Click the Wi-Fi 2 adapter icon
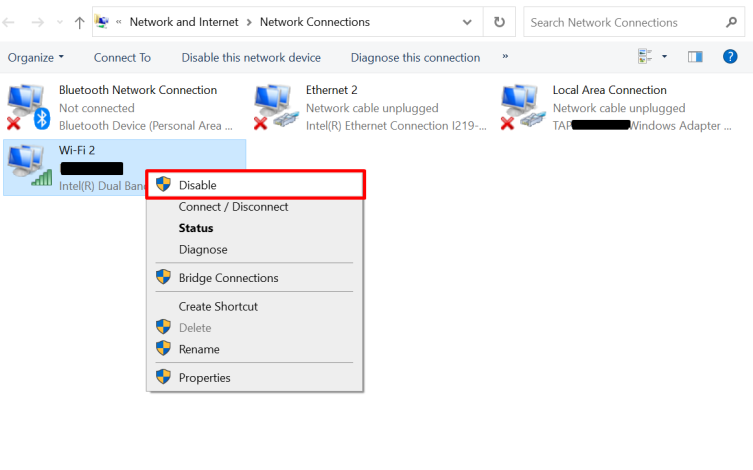The height and width of the screenshot is (470, 753). click(x=29, y=166)
